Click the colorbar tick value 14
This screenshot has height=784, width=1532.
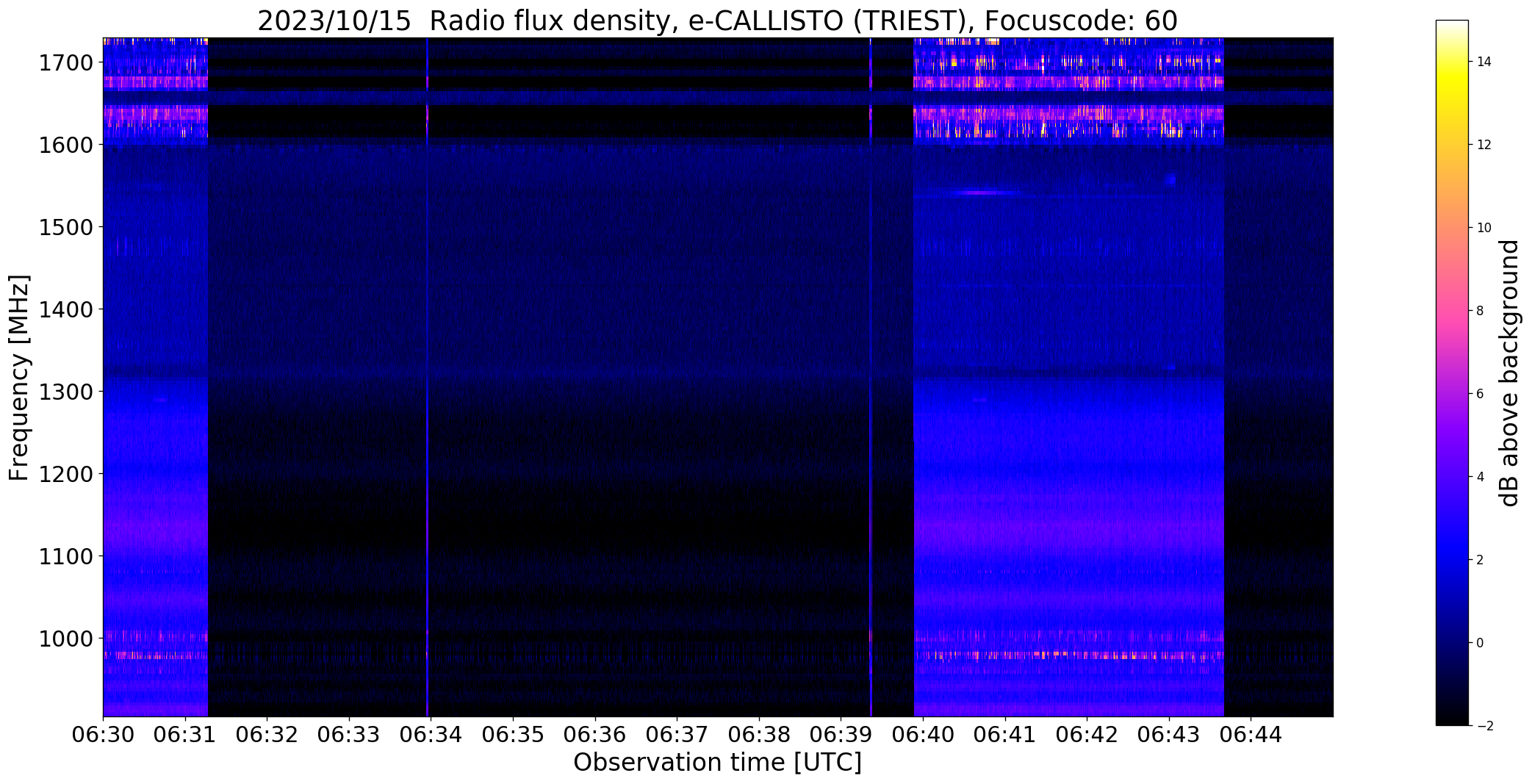(x=1484, y=62)
